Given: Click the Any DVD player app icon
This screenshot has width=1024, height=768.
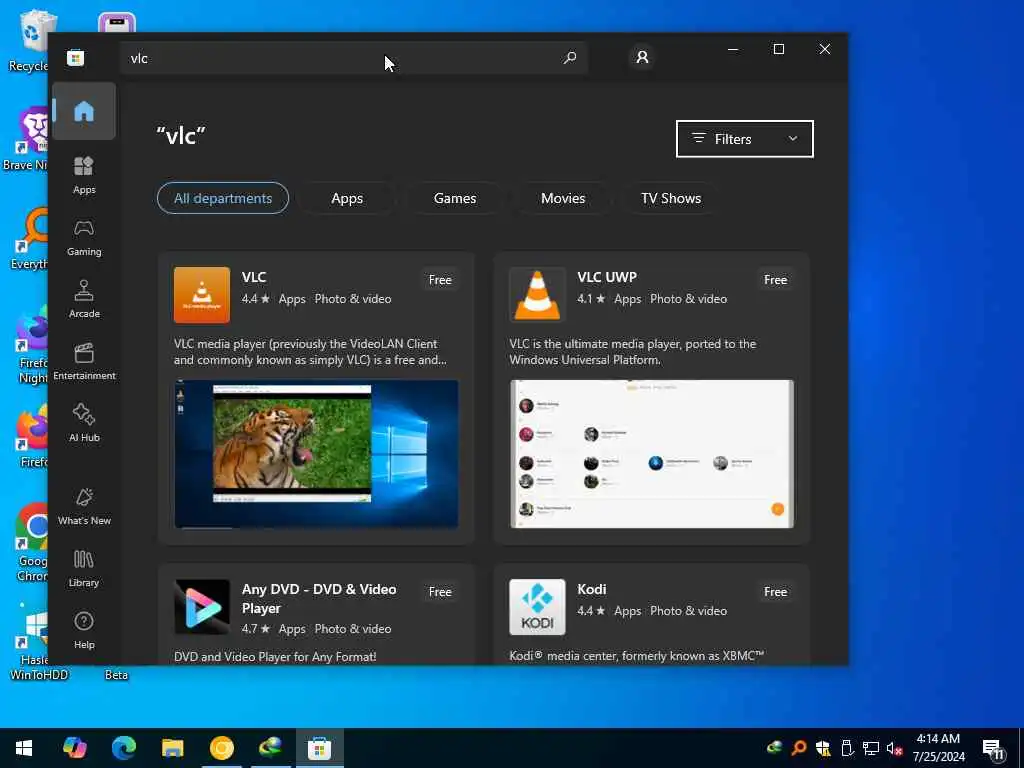Looking at the screenshot, I should (x=202, y=607).
